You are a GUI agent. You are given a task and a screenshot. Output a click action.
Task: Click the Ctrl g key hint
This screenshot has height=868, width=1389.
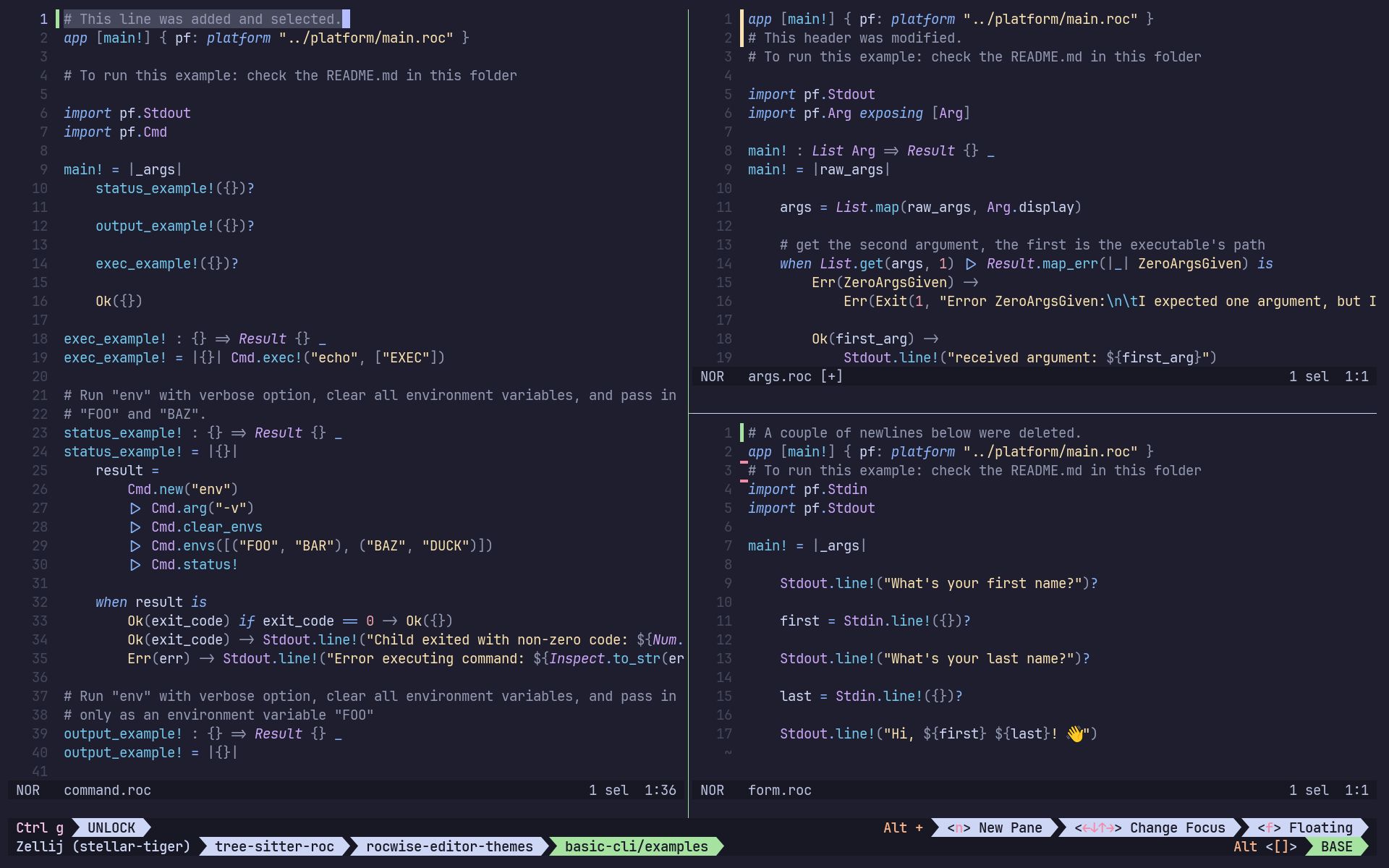tap(40, 827)
